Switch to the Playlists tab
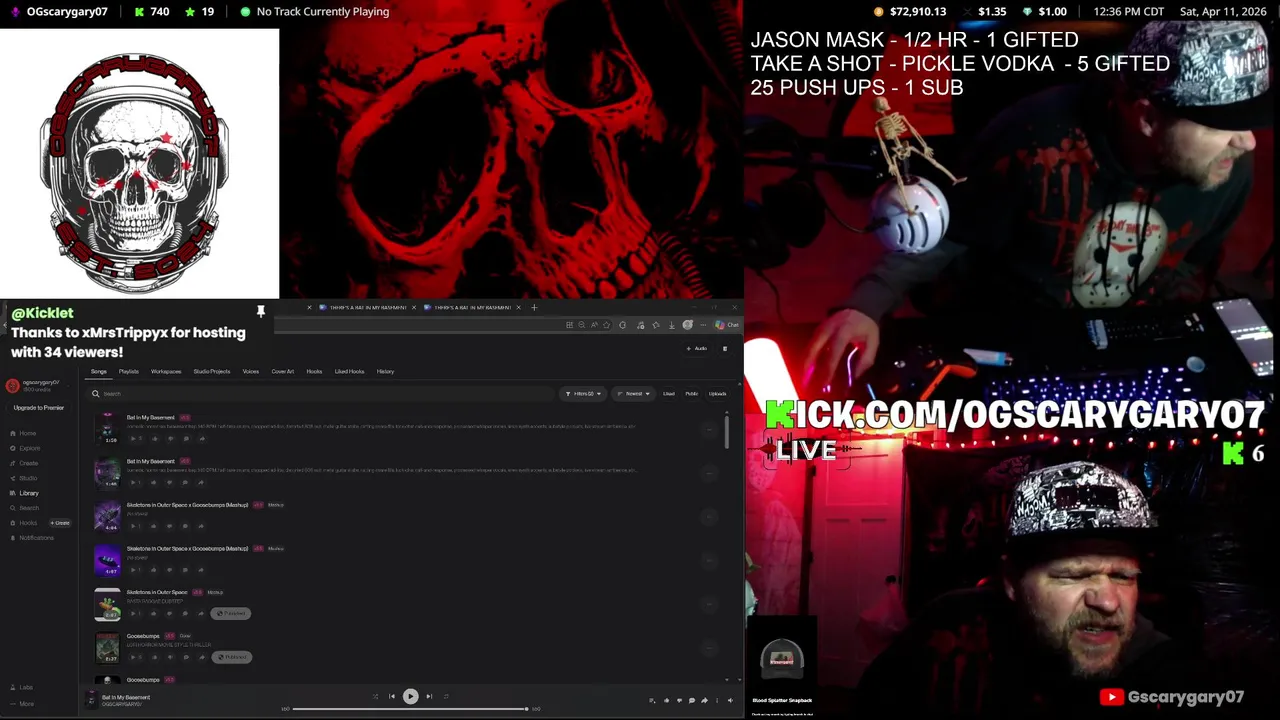1280x720 pixels. tap(129, 371)
